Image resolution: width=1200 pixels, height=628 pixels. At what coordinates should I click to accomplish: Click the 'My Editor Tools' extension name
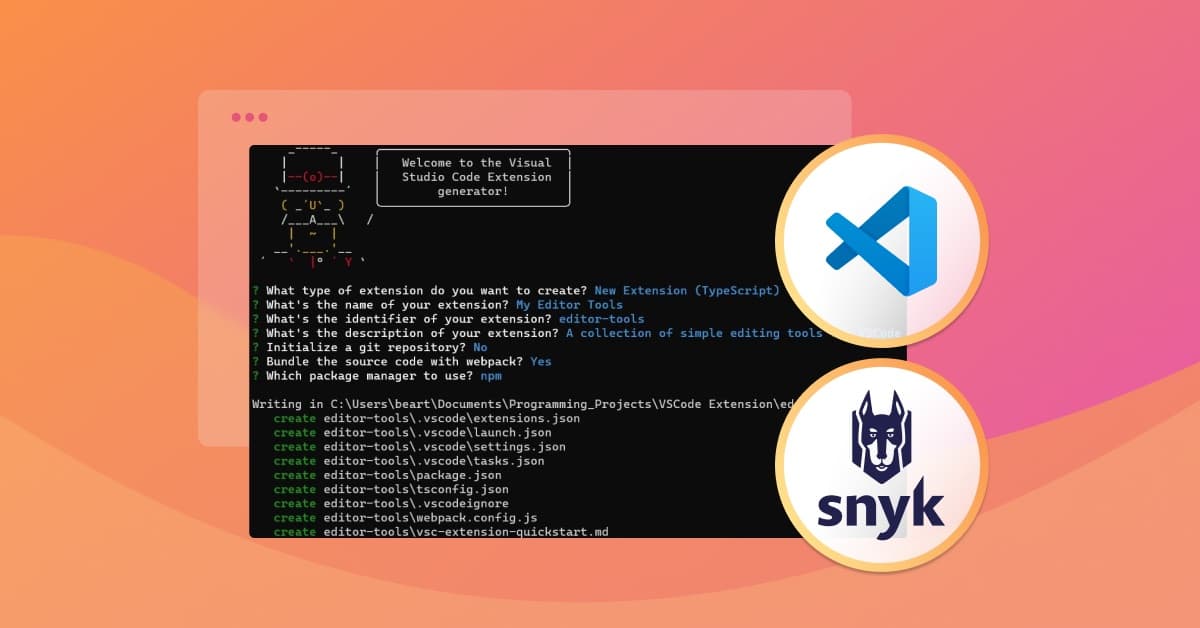click(569, 305)
